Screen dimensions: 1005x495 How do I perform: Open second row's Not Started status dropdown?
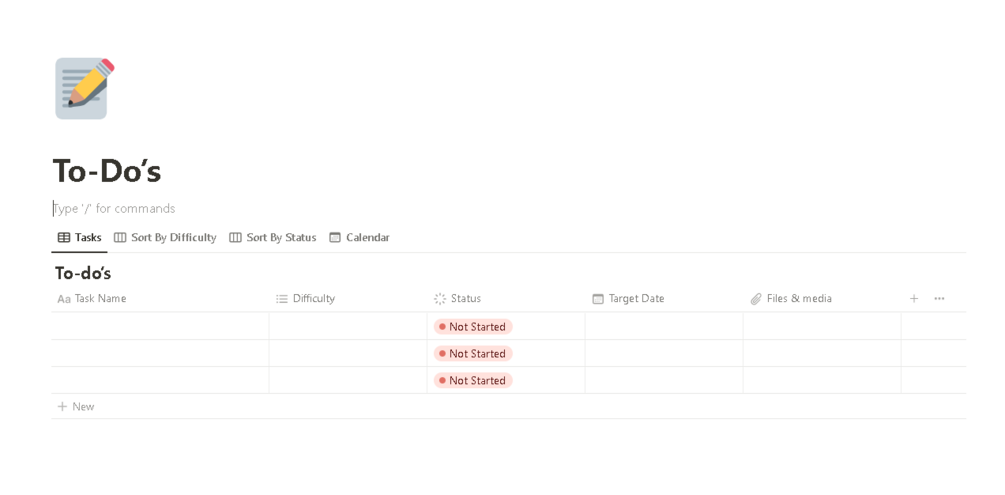pos(473,354)
